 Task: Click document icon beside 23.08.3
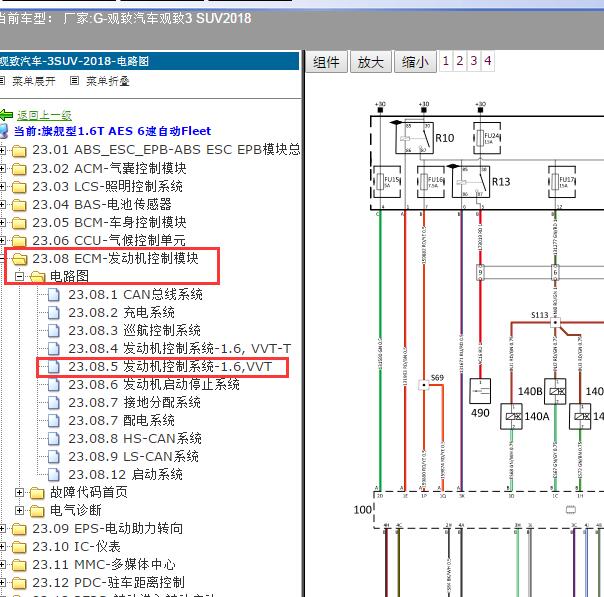tap(54, 330)
